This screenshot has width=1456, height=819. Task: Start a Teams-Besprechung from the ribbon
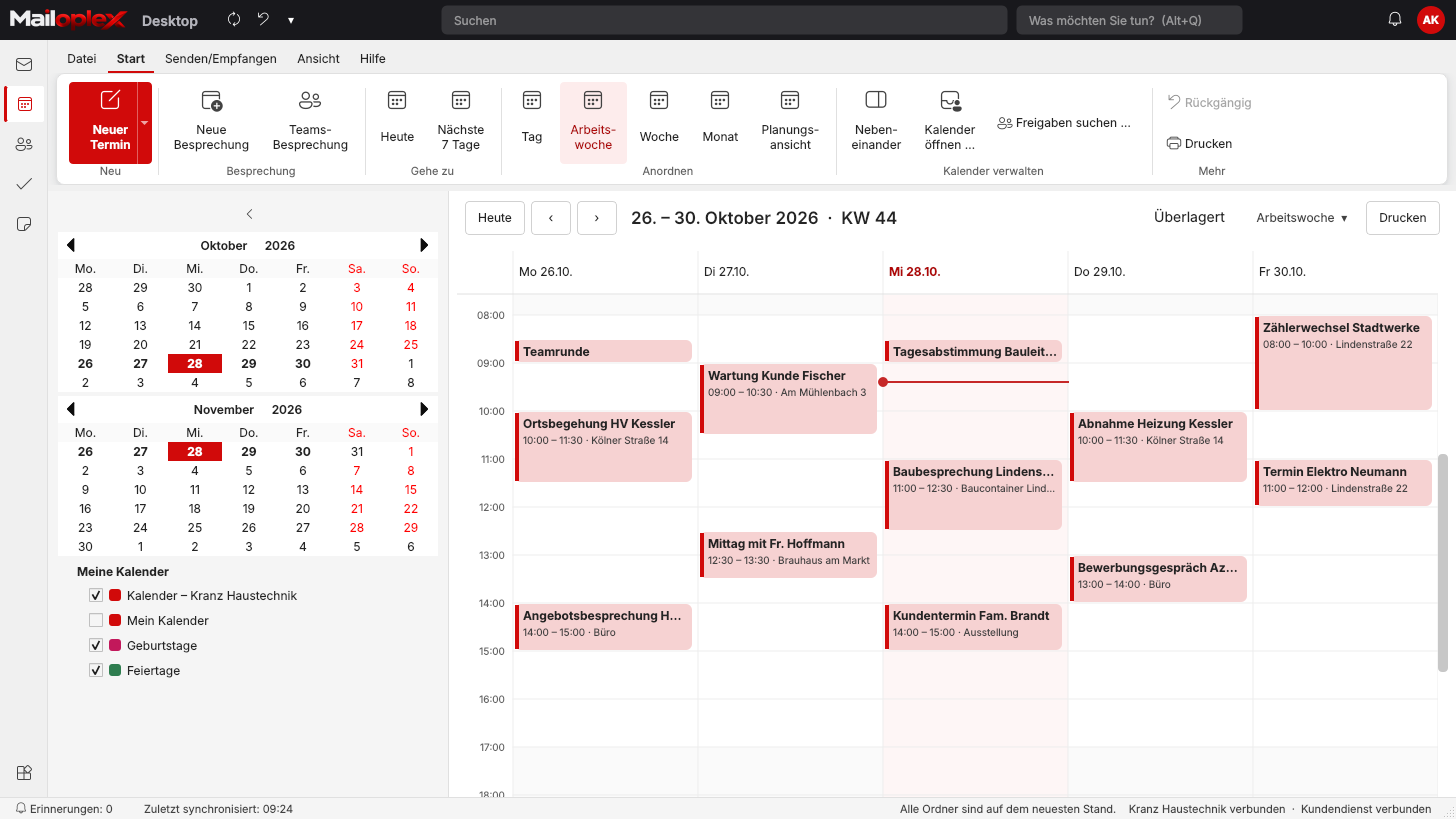(x=310, y=122)
